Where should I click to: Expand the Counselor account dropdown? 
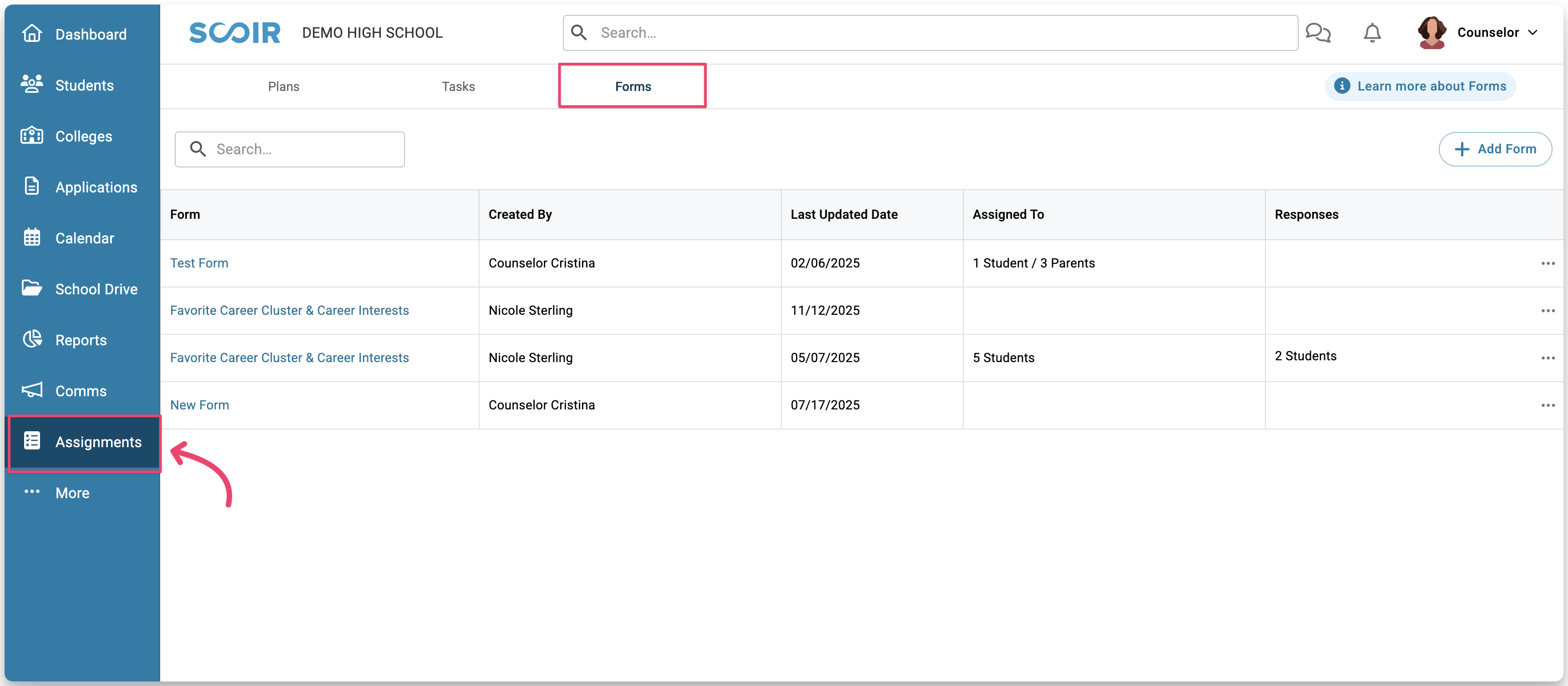tap(1532, 33)
